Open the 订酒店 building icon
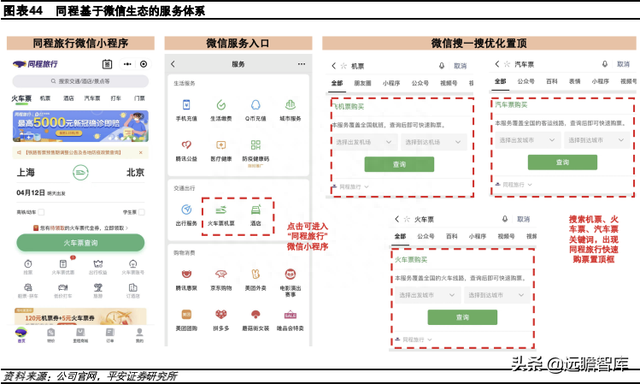The width and height of the screenshot is (640, 384). point(133,287)
